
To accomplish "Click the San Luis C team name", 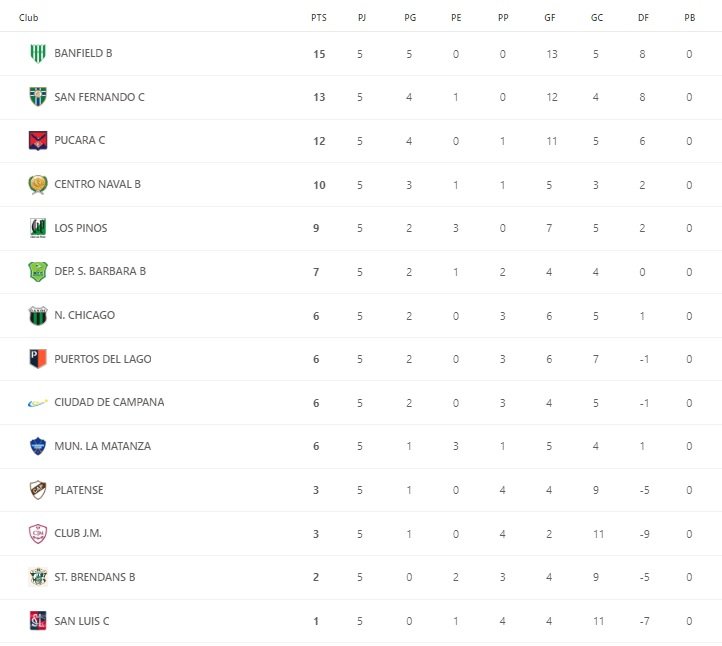I will (82, 621).
